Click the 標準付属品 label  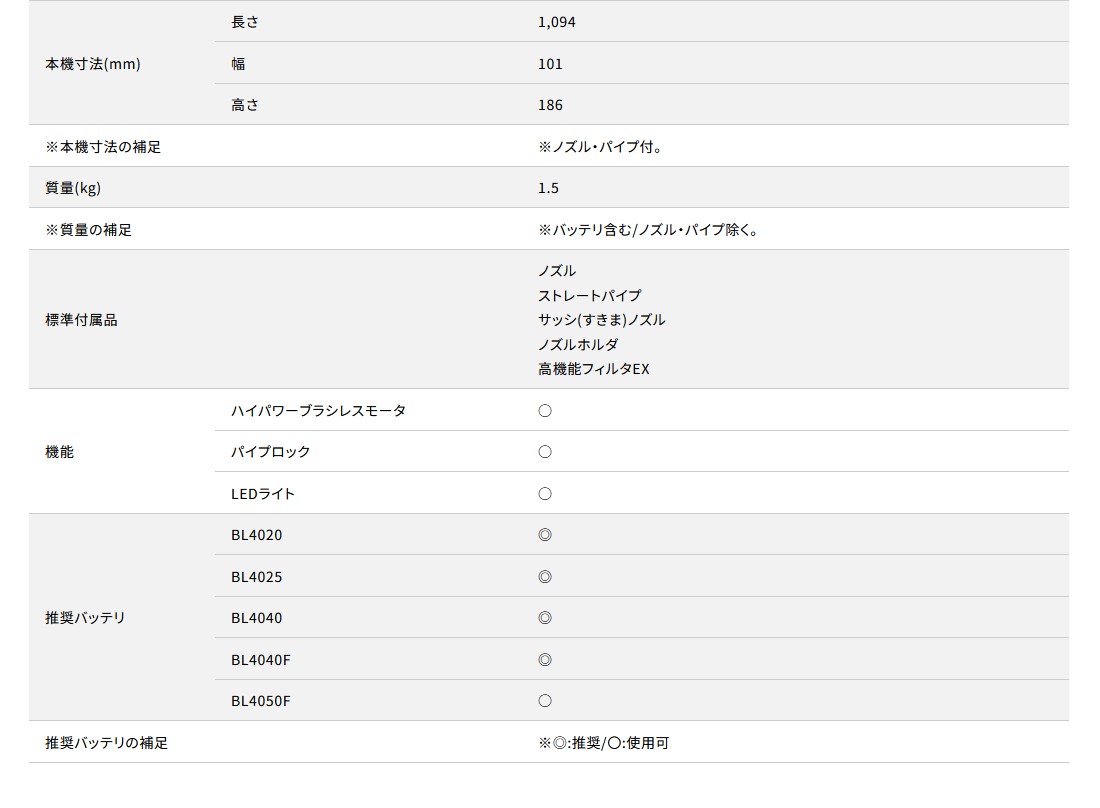tap(81, 320)
